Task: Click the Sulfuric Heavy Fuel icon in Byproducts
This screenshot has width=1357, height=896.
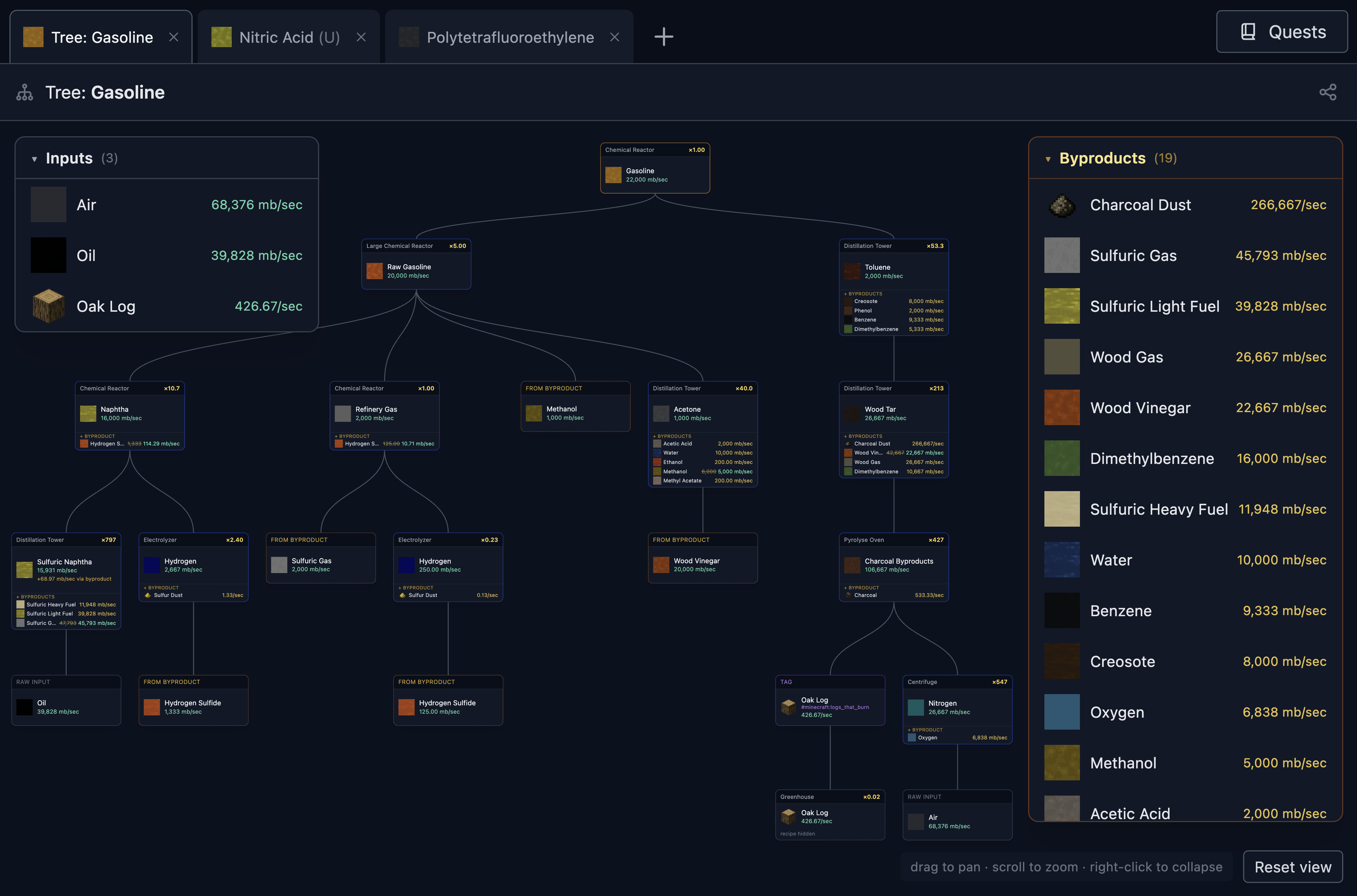Action: pyautogui.click(x=1062, y=509)
